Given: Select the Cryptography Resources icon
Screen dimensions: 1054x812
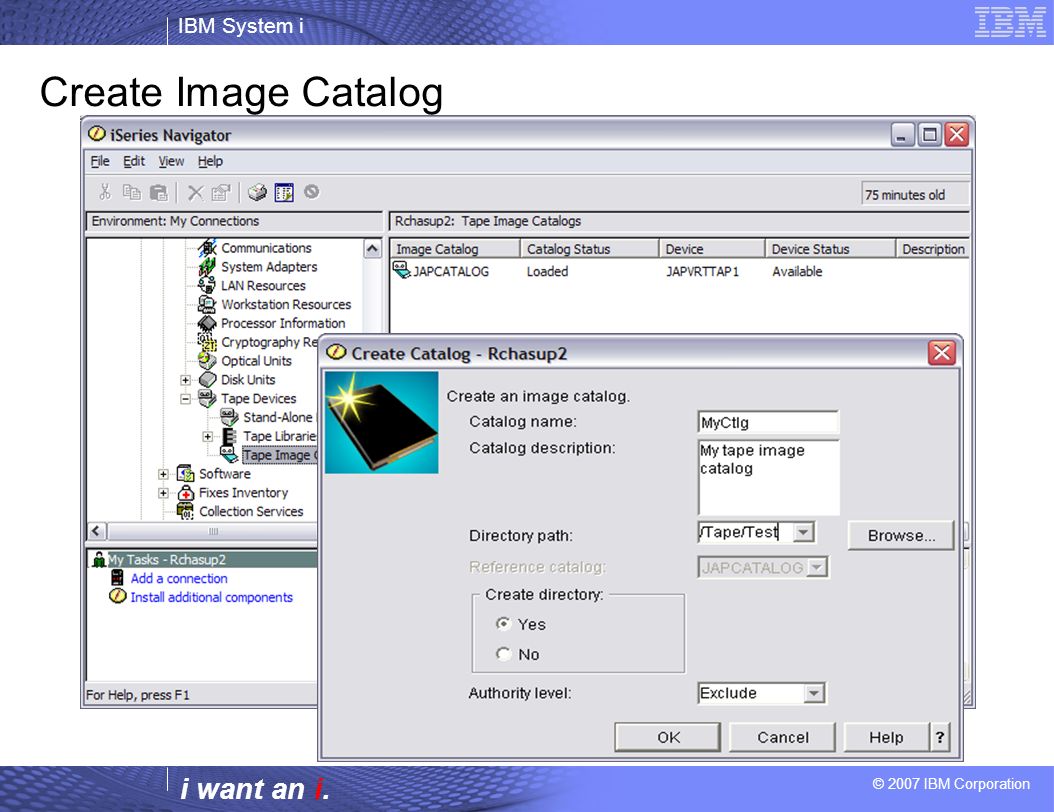Looking at the screenshot, I should (208, 342).
